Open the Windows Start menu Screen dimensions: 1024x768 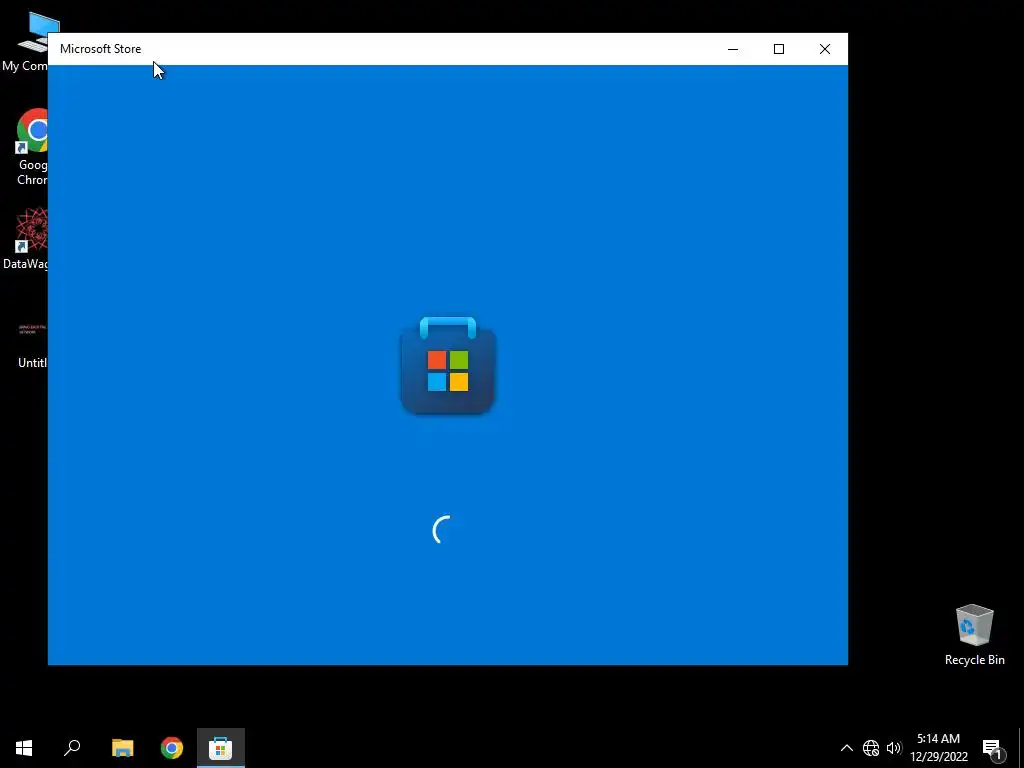24,748
